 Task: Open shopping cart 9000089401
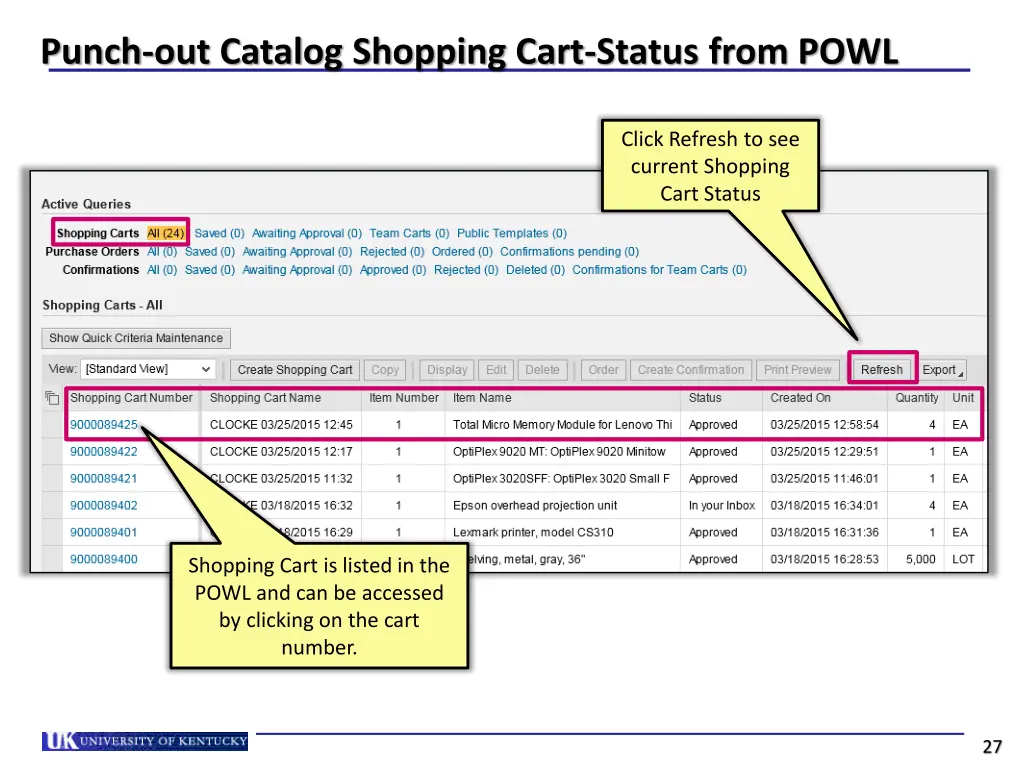pyautogui.click(x=104, y=532)
